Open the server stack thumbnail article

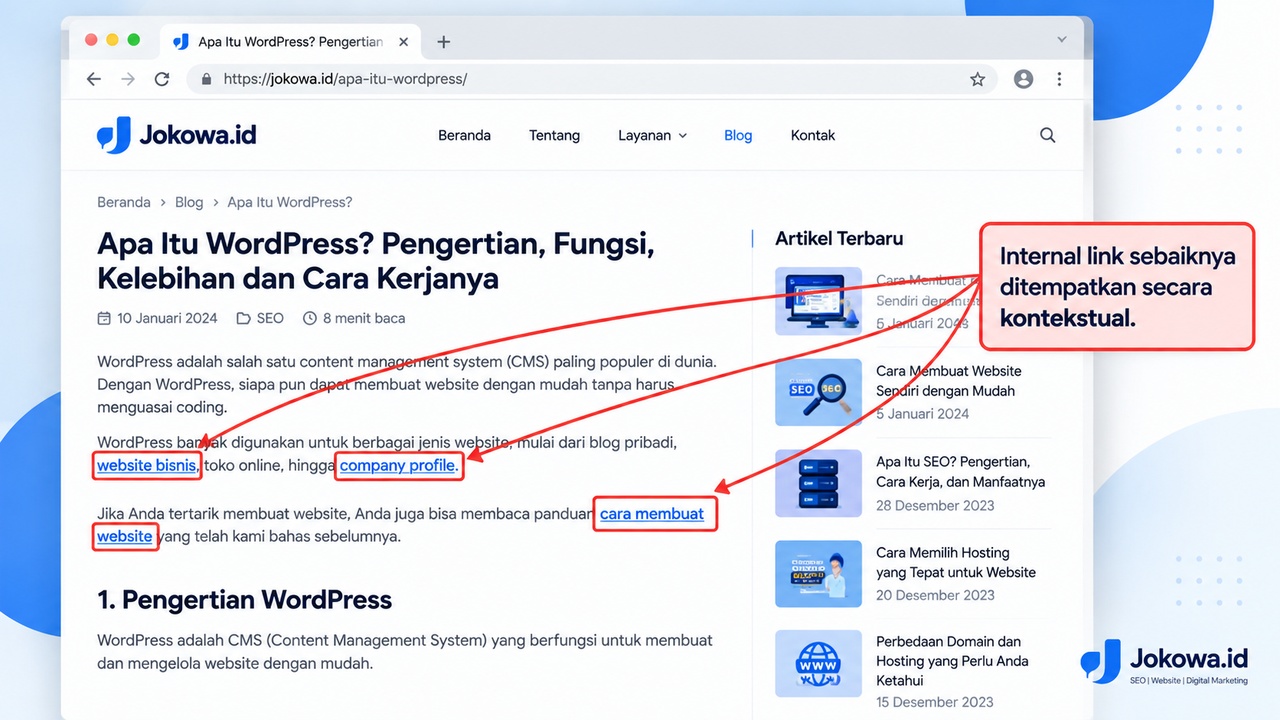coord(818,483)
